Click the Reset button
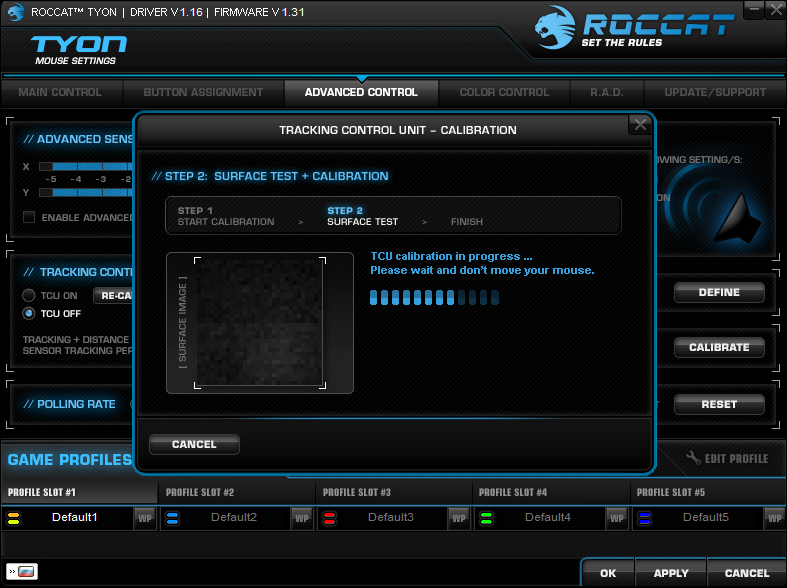 [719, 404]
